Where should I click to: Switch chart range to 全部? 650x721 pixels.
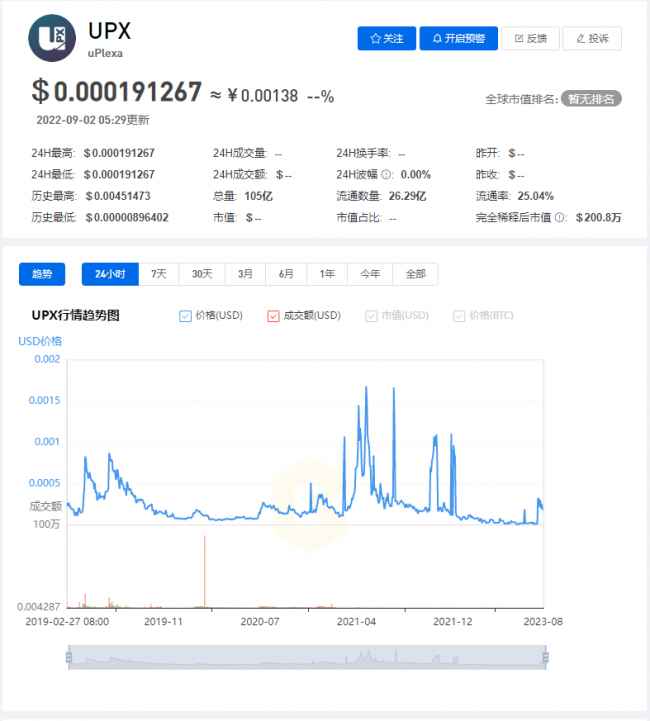[x=416, y=274]
